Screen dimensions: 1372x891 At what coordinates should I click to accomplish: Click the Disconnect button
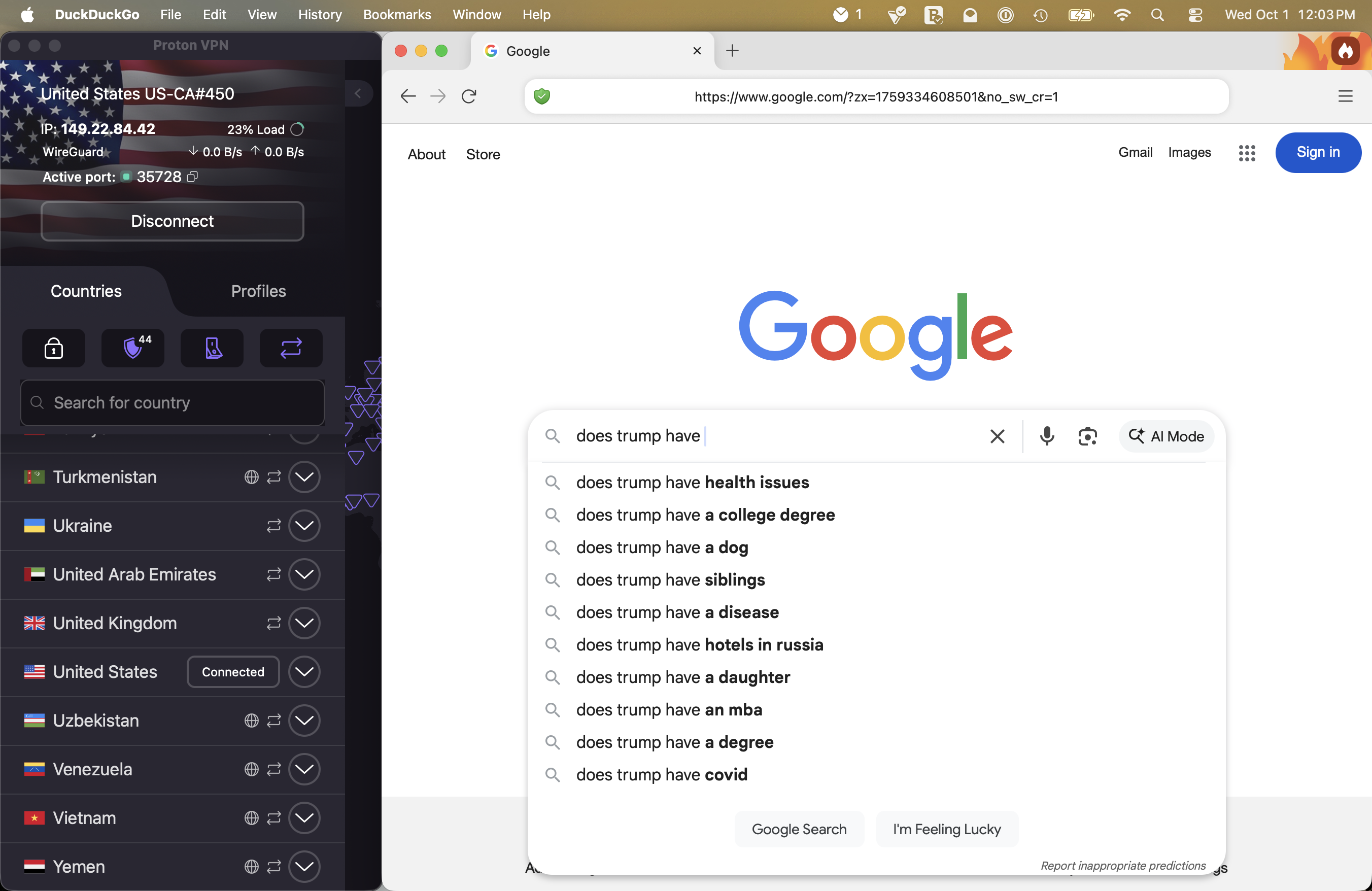173,221
